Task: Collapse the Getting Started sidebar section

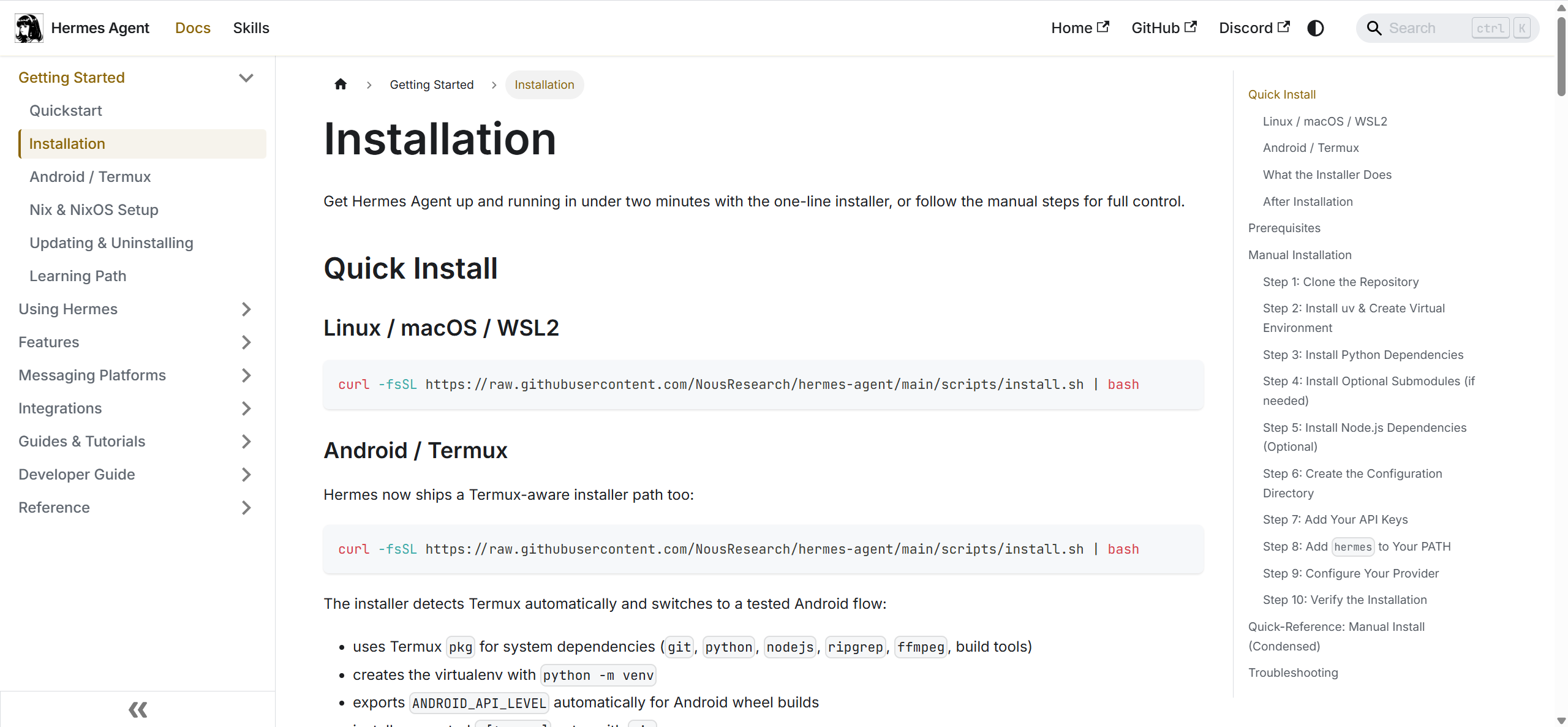Action: click(246, 78)
